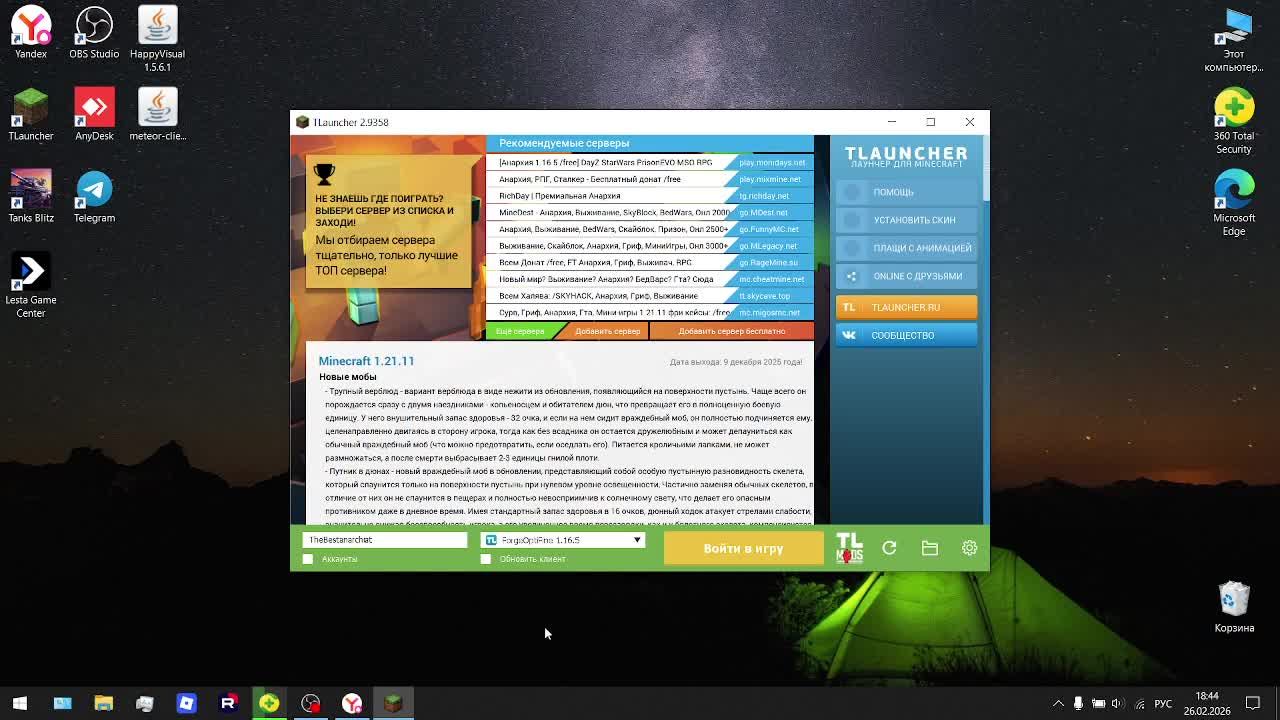
Task: Select server go.FunnyMC.net
Action: click(x=769, y=229)
